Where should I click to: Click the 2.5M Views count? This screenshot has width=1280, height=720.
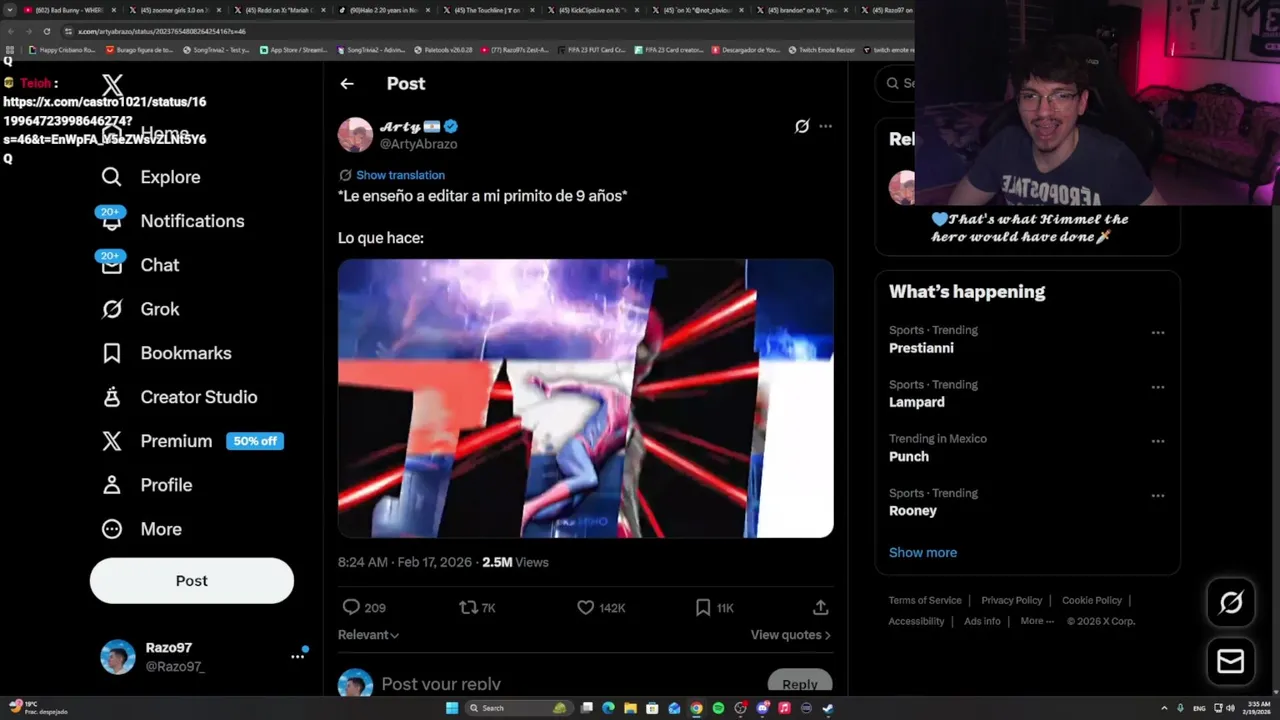(x=516, y=563)
